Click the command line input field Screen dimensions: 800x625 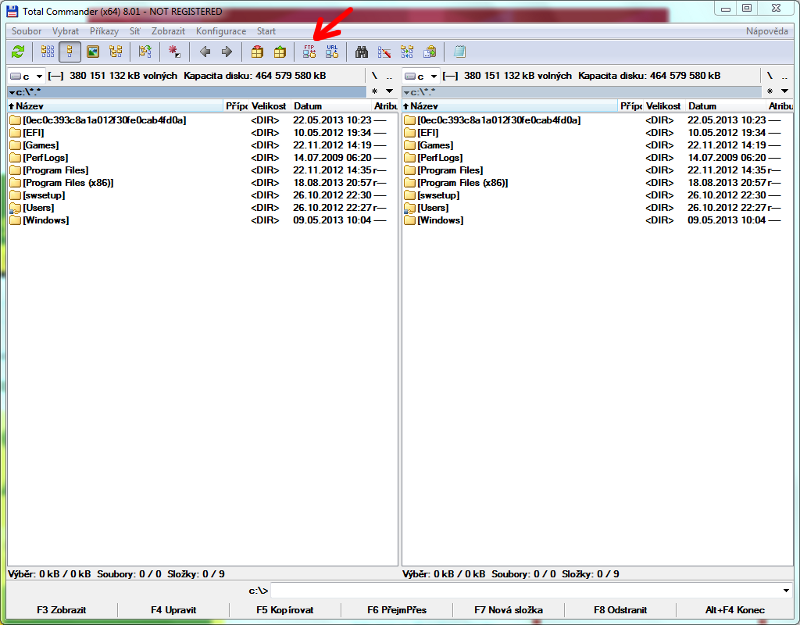click(x=526, y=591)
